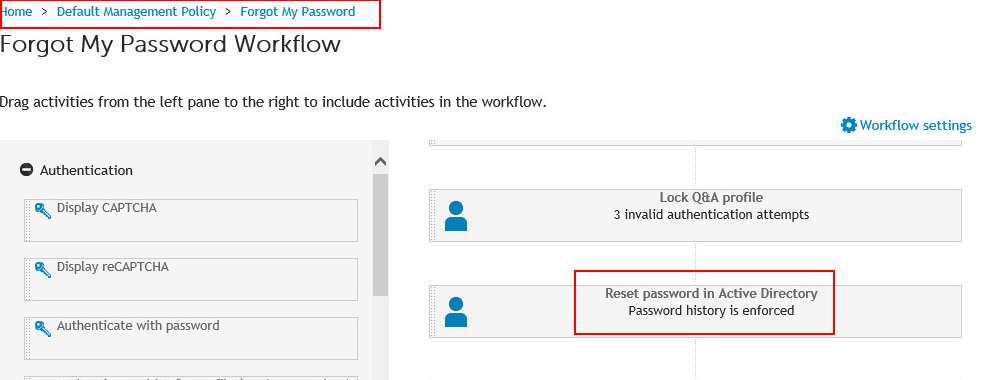Click the key icon beside Display CAPTCHA

tap(43, 211)
